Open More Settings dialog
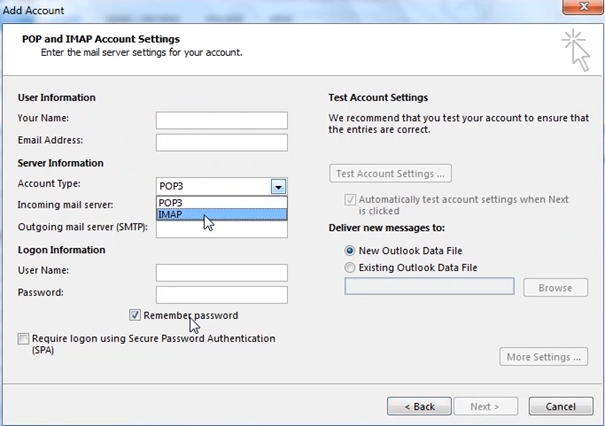 544,357
